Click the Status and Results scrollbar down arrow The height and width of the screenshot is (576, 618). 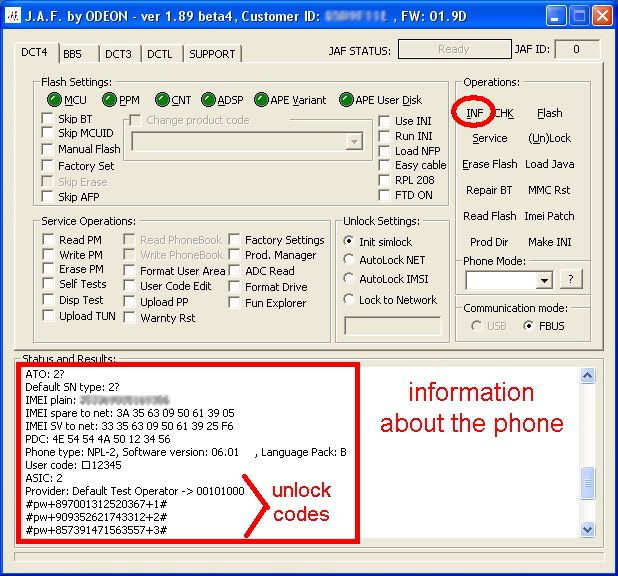pyautogui.click(x=587, y=529)
